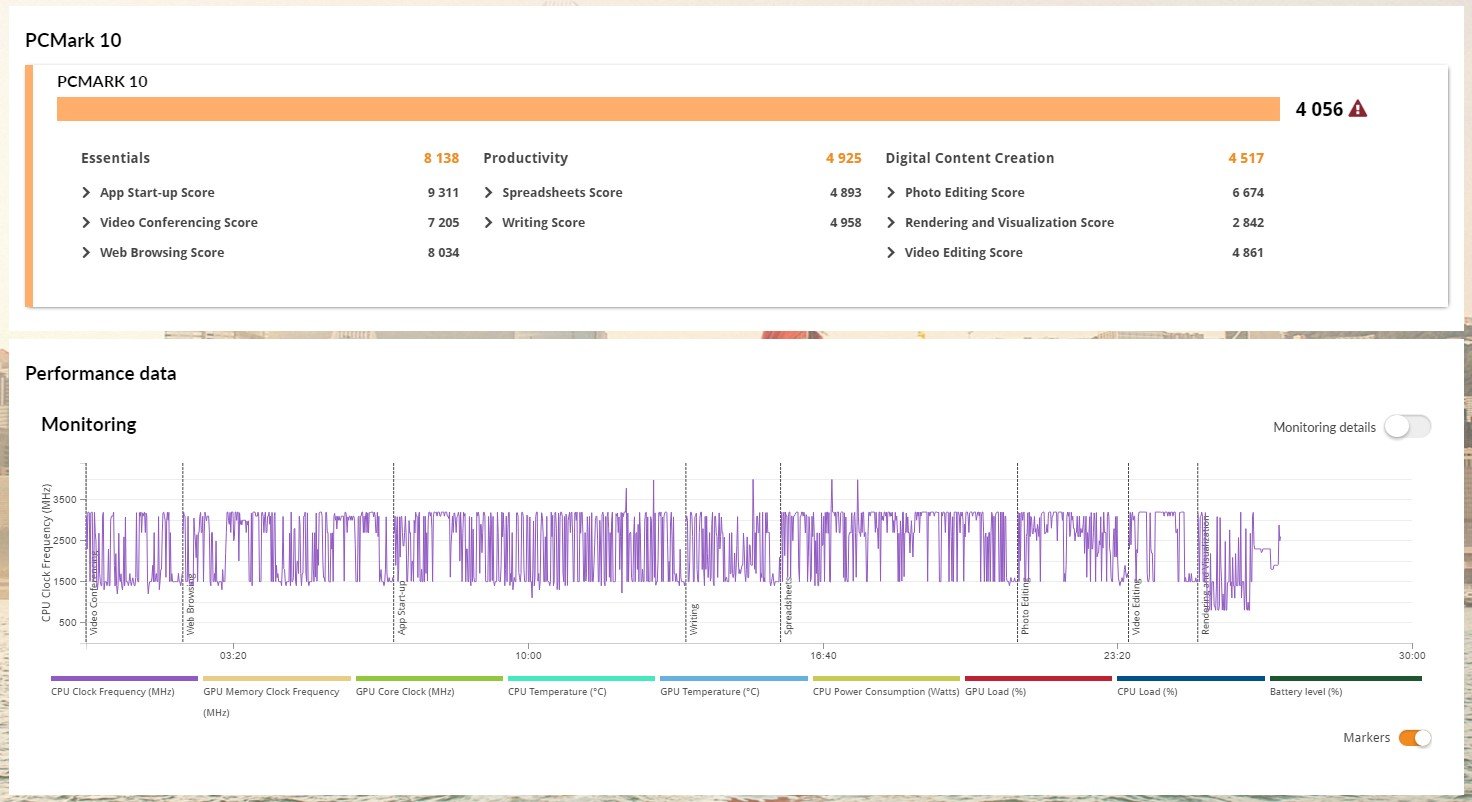The width and height of the screenshot is (1472, 802).
Task: Toggle CPU Temperature legend series
Action: click(x=581, y=686)
